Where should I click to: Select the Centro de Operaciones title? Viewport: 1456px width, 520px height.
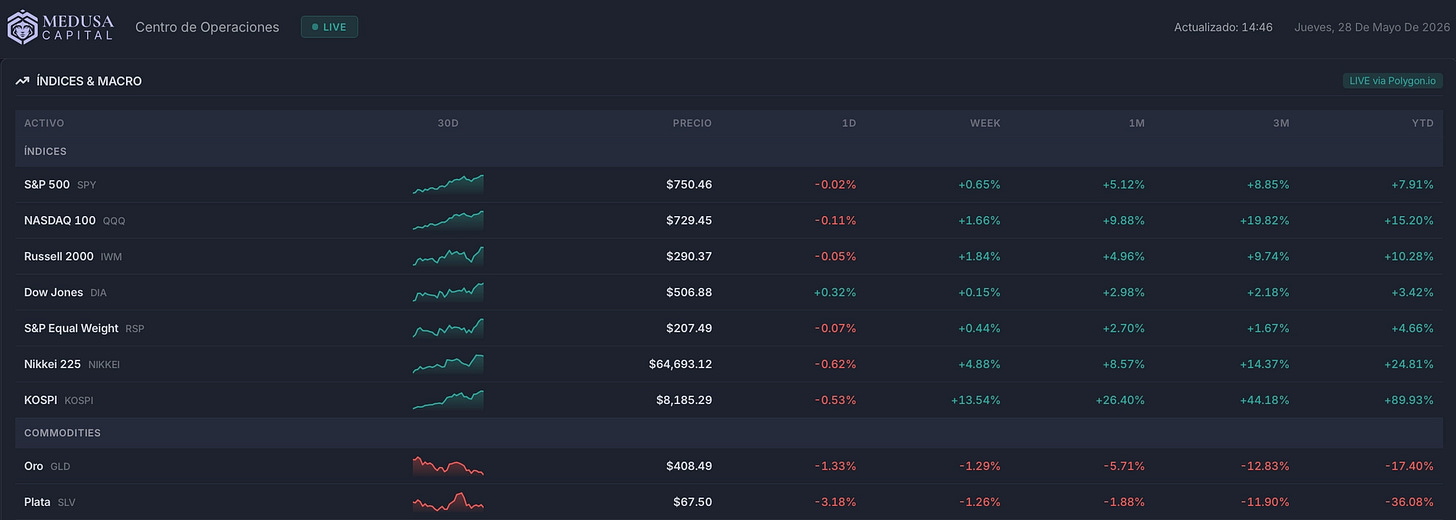[x=207, y=27]
